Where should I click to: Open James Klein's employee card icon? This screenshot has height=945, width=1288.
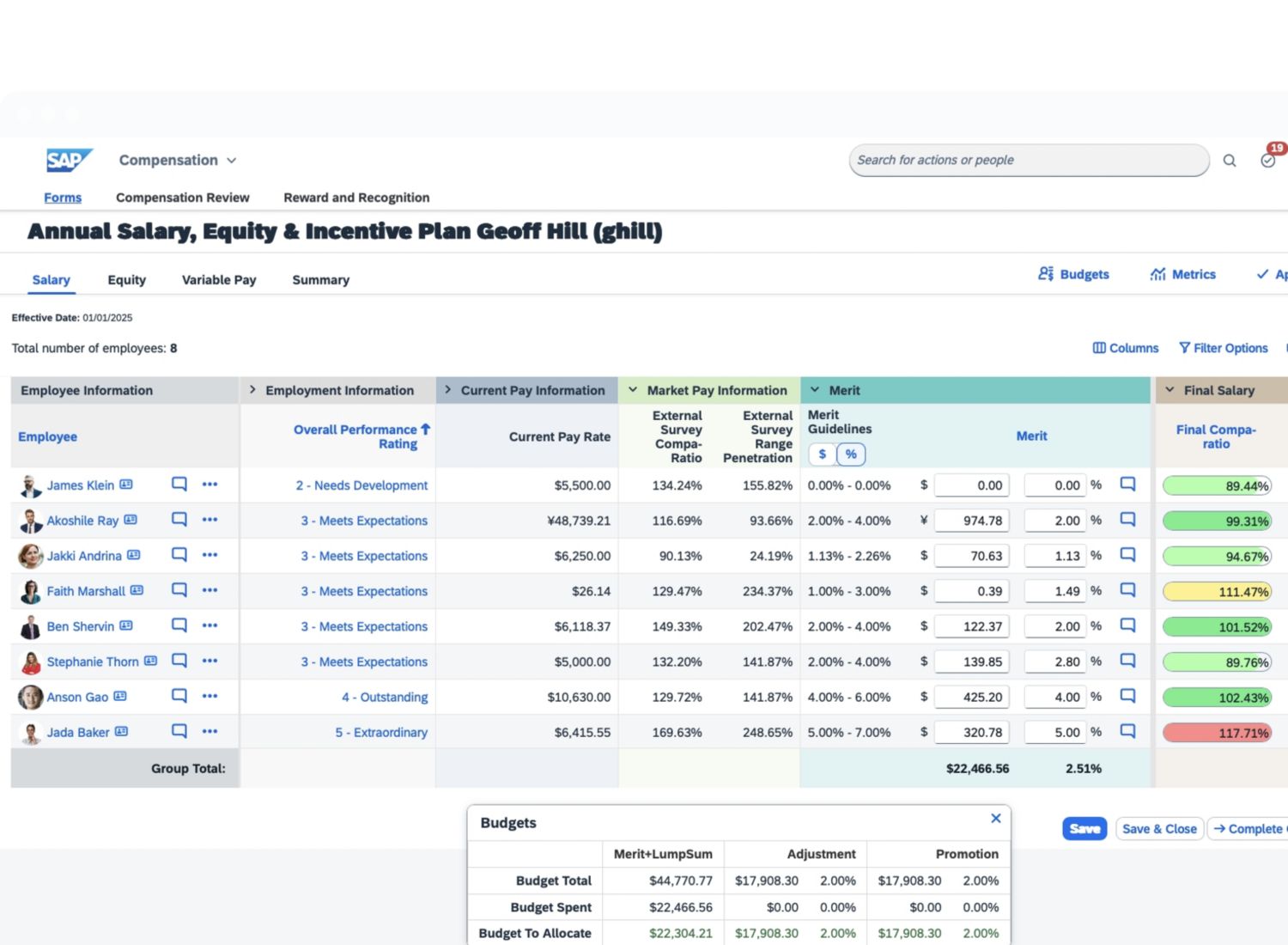pyautogui.click(x=126, y=485)
